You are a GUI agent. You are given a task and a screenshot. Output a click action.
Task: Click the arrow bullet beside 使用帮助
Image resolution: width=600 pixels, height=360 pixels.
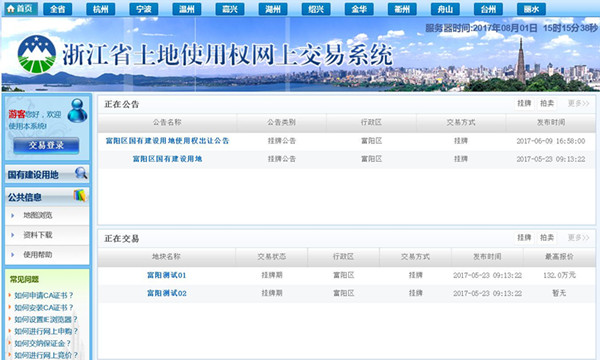(x=13, y=254)
